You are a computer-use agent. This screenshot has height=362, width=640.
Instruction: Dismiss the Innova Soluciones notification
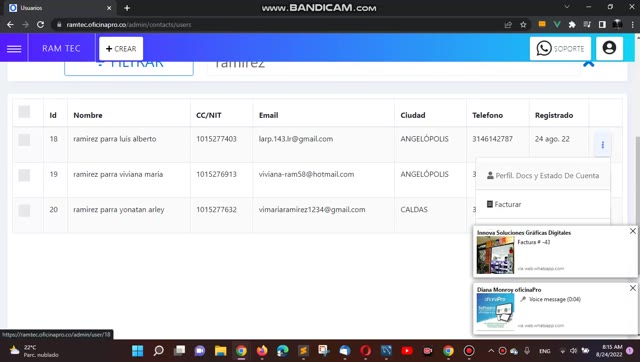tap(633, 231)
